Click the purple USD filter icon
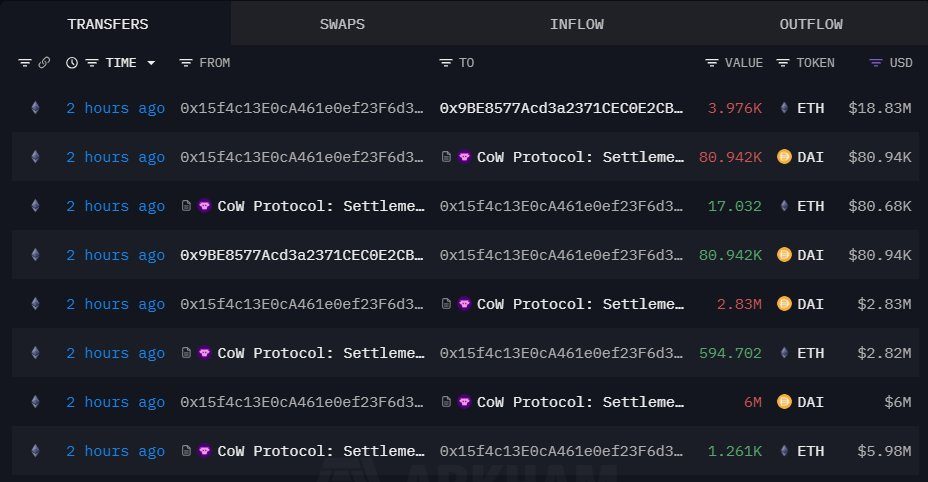The width and height of the screenshot is (928, 482). [876, 63]
